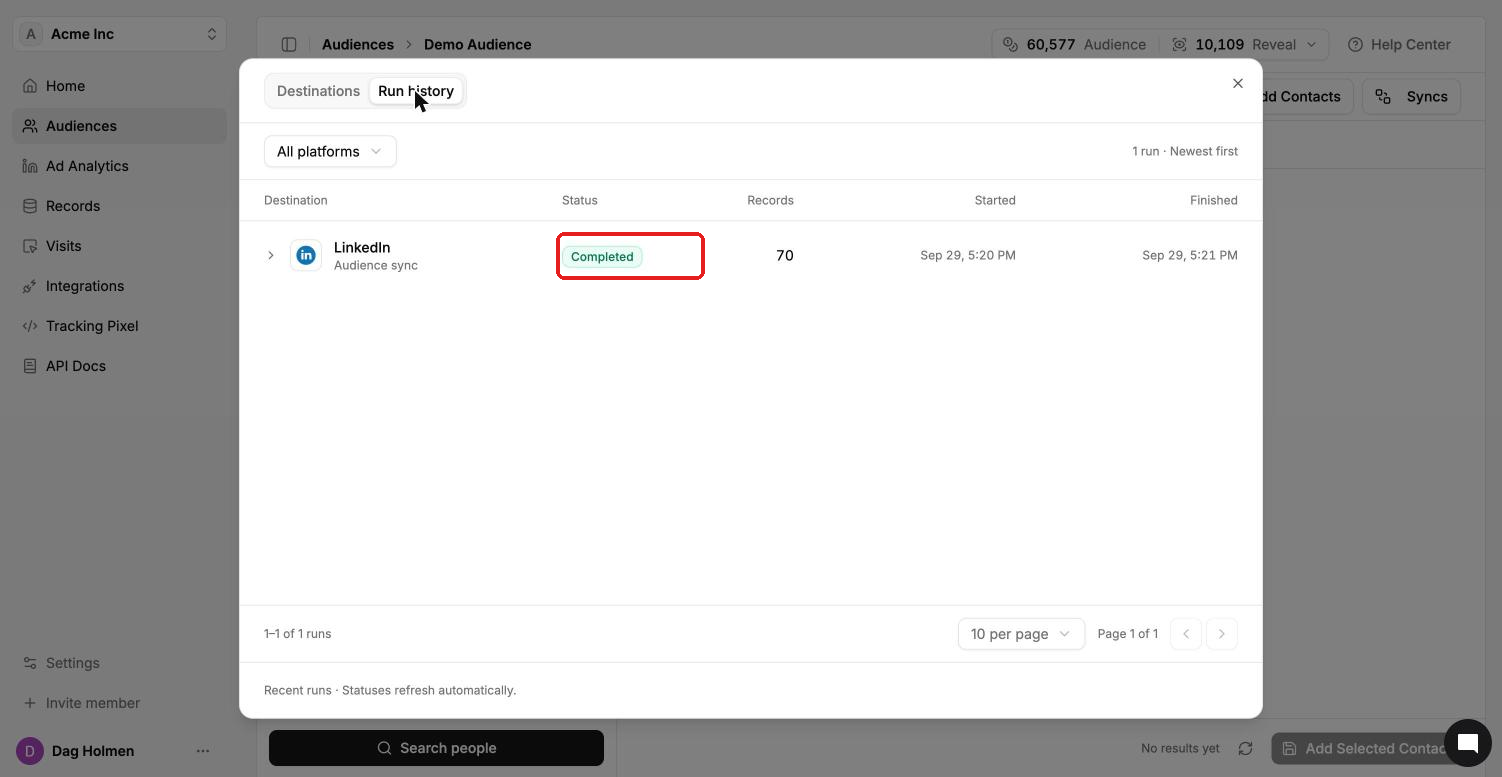Screen dimensions: 1502x777
Task: Click Add Selected Contacts button
Action: [x=1366, y=748]
